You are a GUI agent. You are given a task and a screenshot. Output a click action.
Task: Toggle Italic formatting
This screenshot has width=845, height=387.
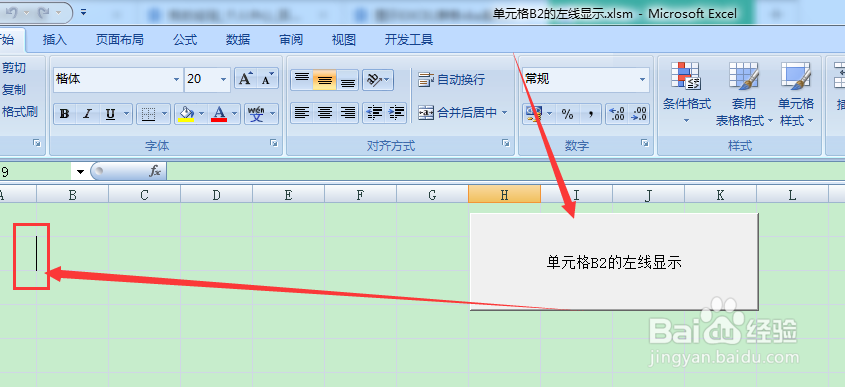coord(87,114)
